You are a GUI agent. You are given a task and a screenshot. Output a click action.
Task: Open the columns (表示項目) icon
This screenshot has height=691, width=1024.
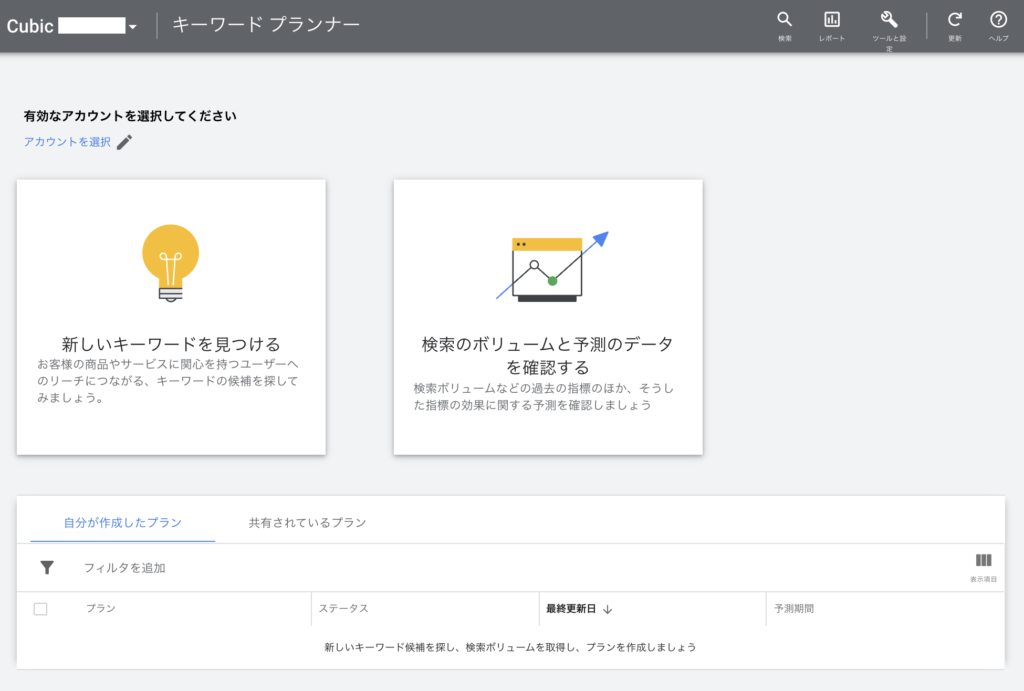[x=983, y=561]
